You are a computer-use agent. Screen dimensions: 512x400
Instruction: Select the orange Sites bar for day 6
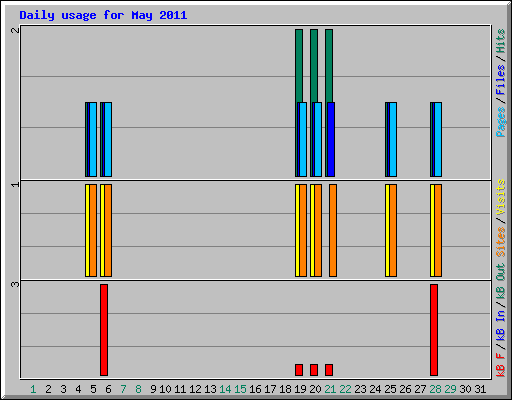click(x=108, y=230)
